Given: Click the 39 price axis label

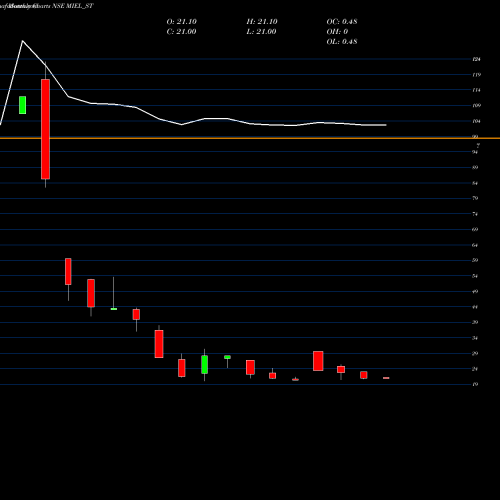Looking at the screenshot, I should point(475,322).
